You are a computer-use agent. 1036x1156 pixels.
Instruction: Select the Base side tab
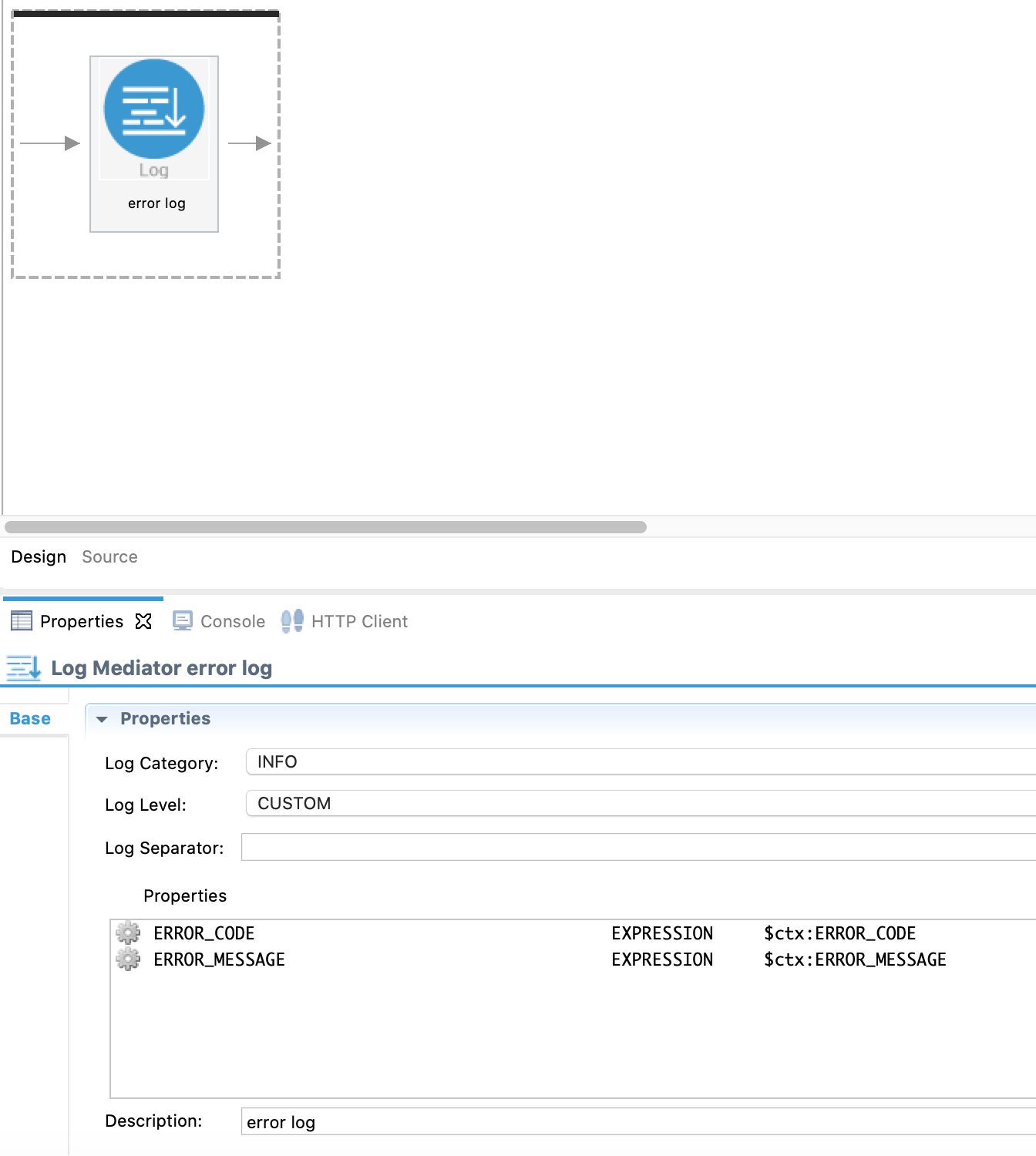click(x=30, y=718)
